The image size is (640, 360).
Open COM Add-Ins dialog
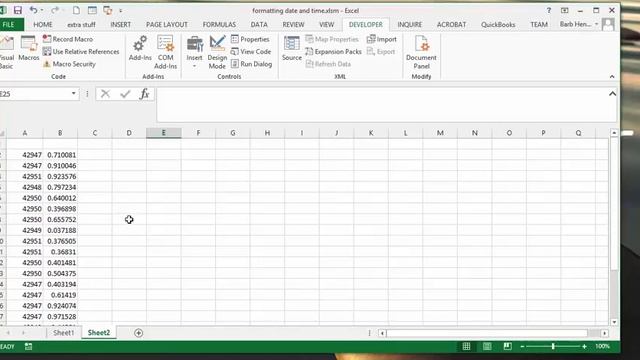click(x=165, y=52)
